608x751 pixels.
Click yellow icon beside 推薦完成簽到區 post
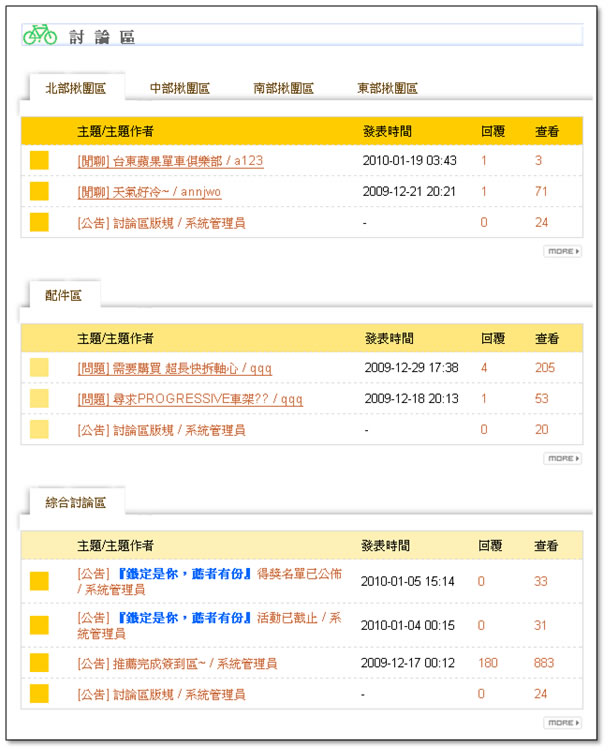[39, 663]
